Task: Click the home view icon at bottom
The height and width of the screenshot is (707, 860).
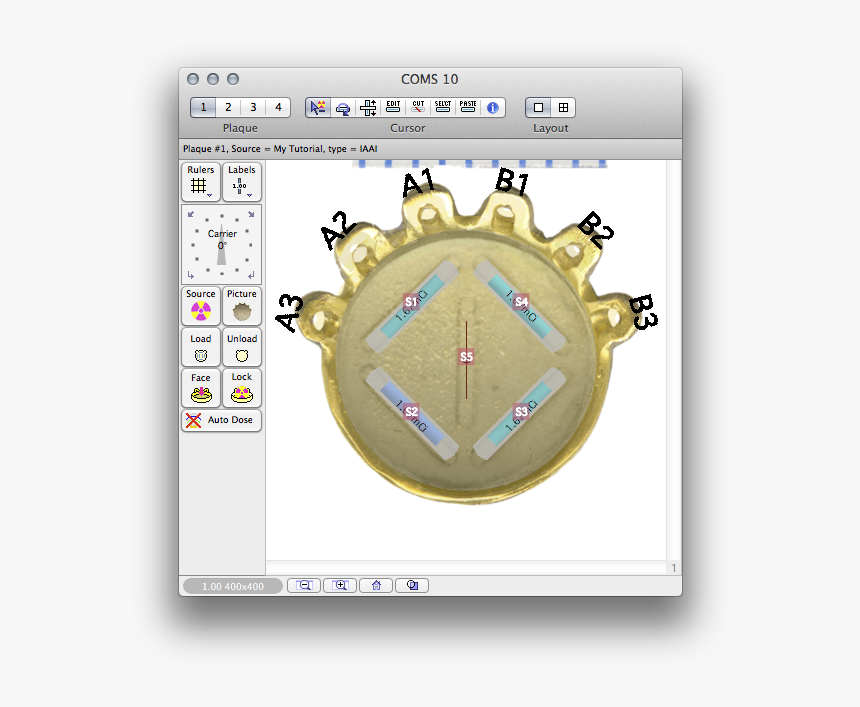Action: 376,585
